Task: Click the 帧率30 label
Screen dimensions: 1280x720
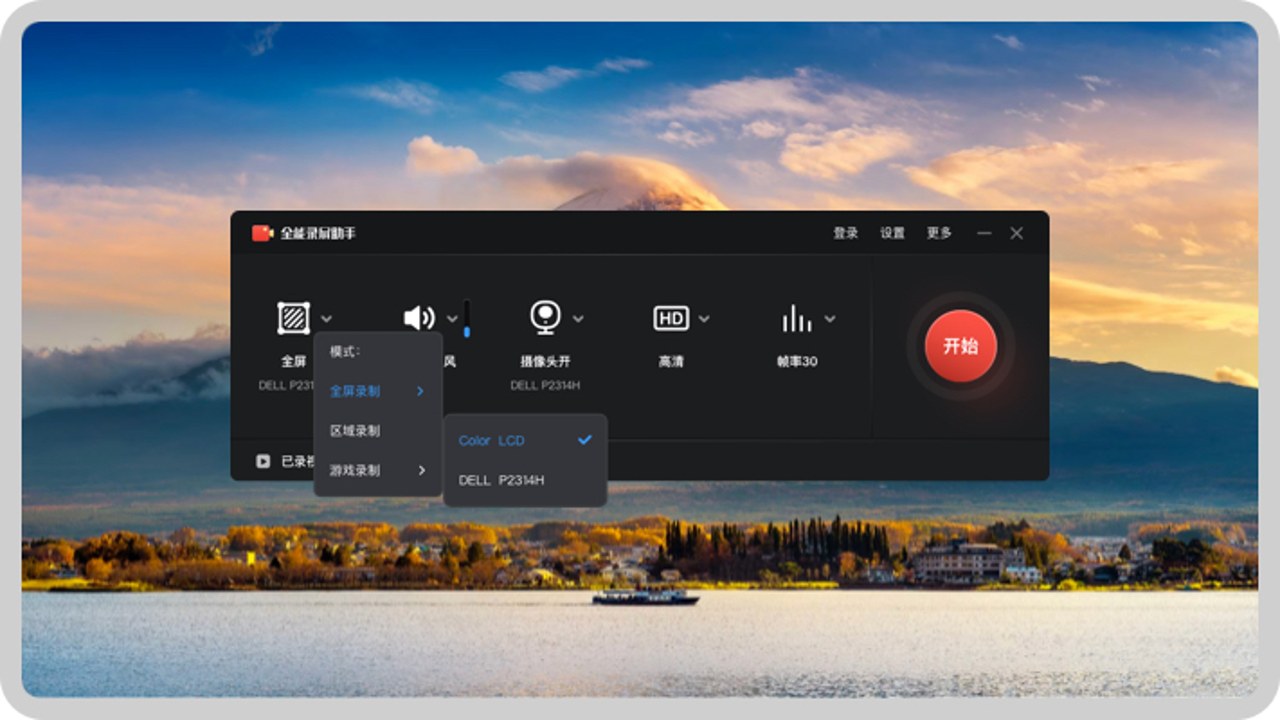Action: [797, 361]
